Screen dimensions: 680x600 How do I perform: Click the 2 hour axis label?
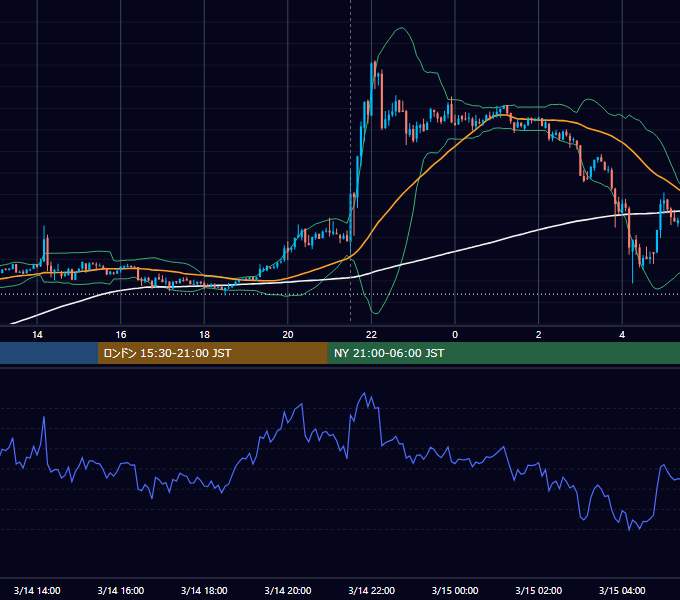[x=539, y=335]
